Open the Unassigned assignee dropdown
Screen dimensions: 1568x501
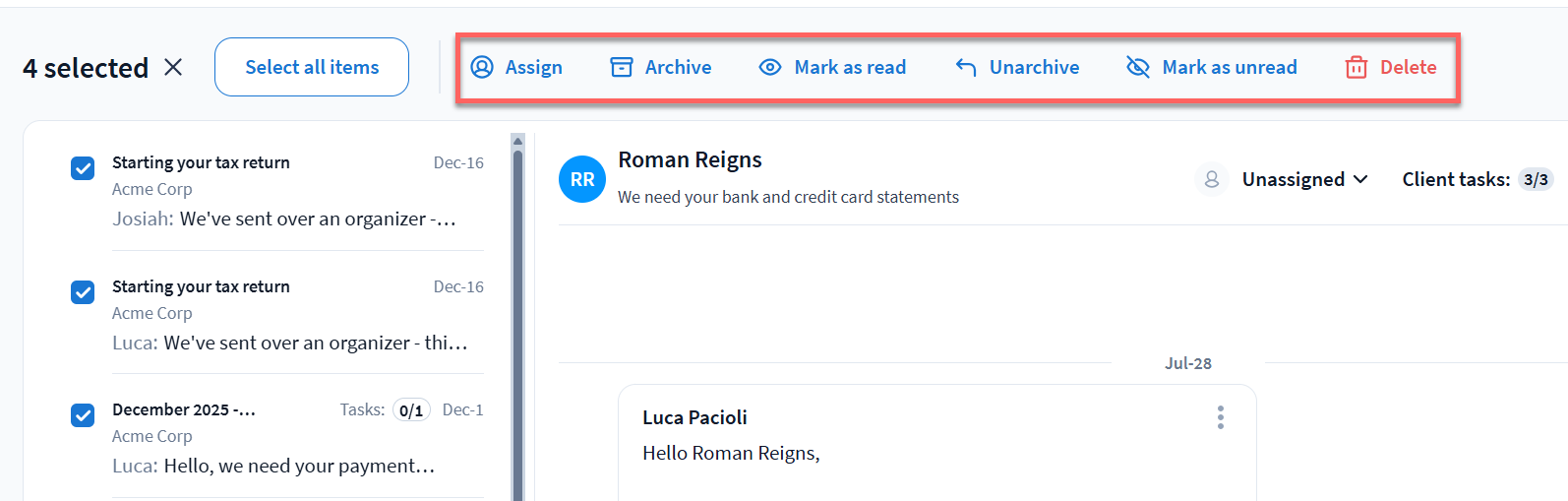click(1293, 179)
